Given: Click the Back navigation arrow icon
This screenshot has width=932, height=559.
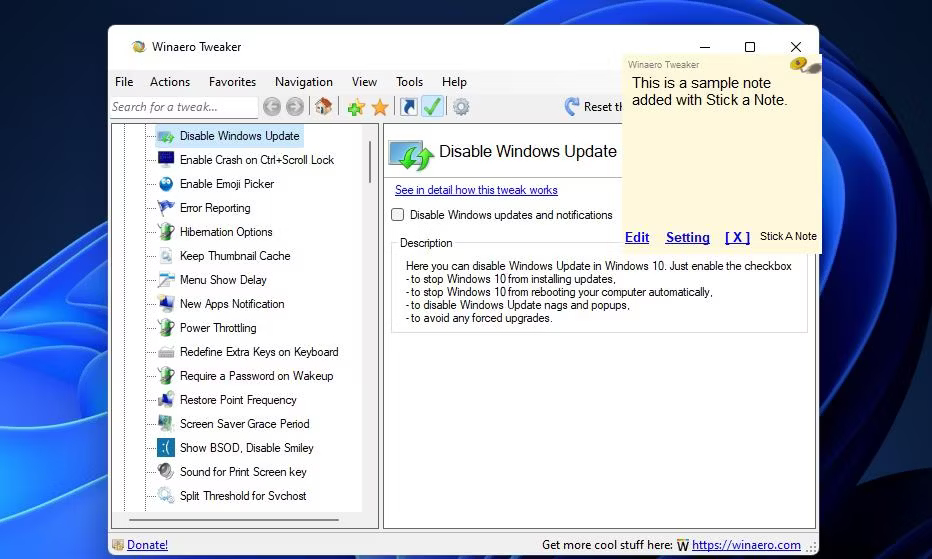Looking at the screenshot, I should [x=272, y=107].
